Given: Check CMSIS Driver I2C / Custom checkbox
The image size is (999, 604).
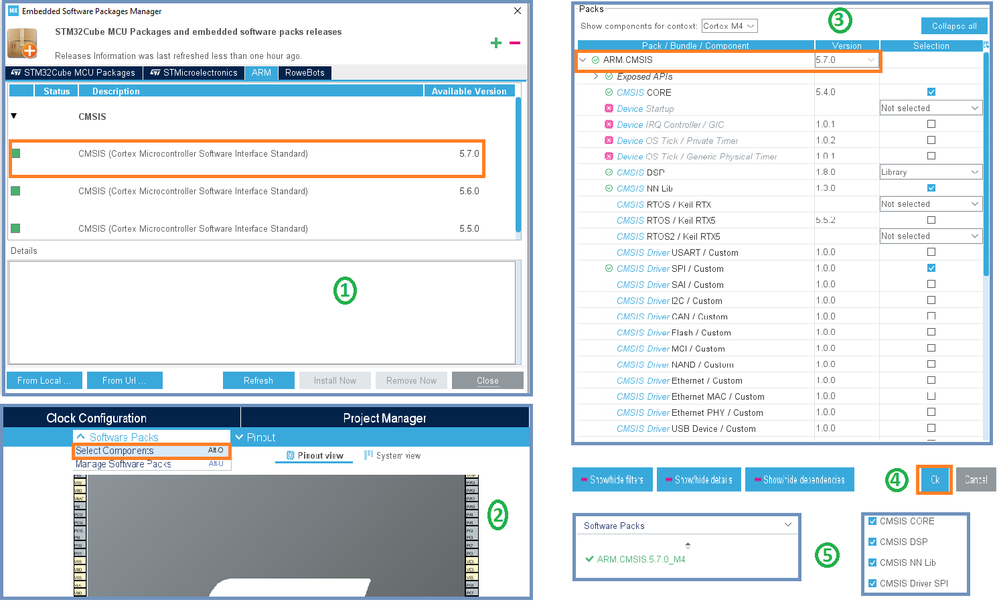Looking at the screenshot, I should (x=931, y=300).
